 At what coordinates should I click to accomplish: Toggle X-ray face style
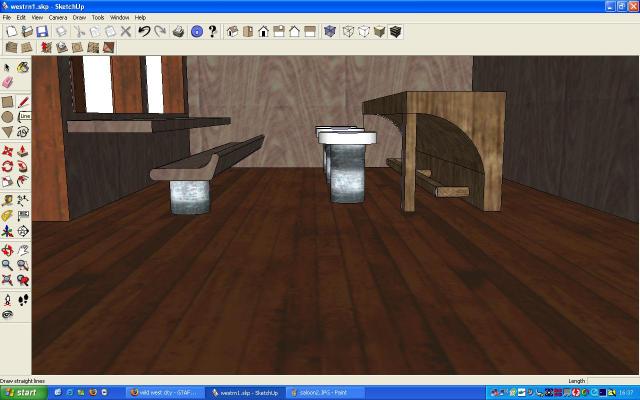tap(330, 32)
